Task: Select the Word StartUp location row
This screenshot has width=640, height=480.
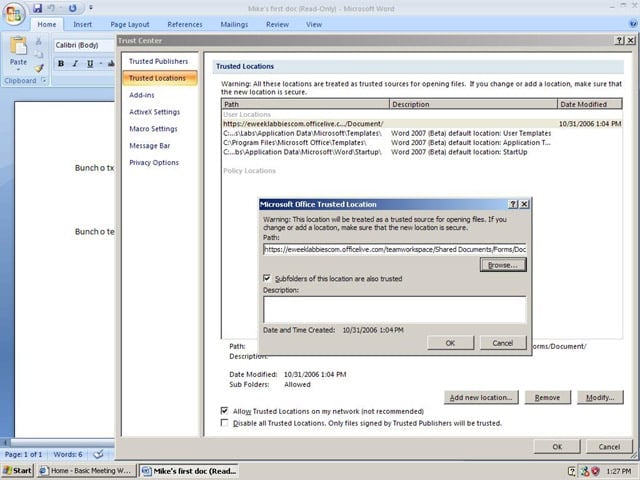Action: [x=422, y=152]
